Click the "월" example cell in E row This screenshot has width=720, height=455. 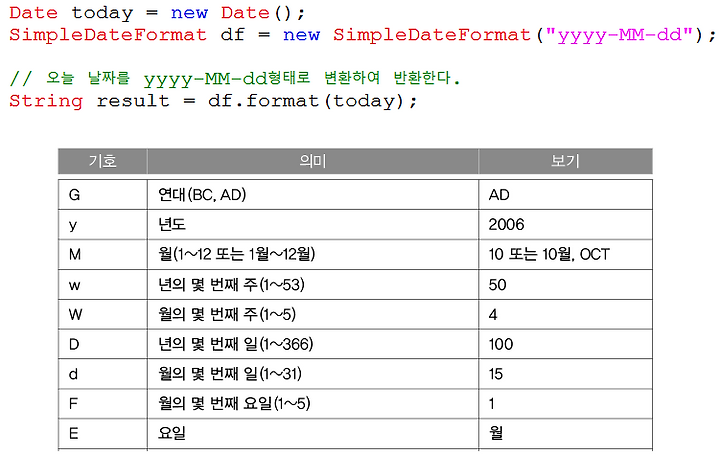[x=565, y=433]
